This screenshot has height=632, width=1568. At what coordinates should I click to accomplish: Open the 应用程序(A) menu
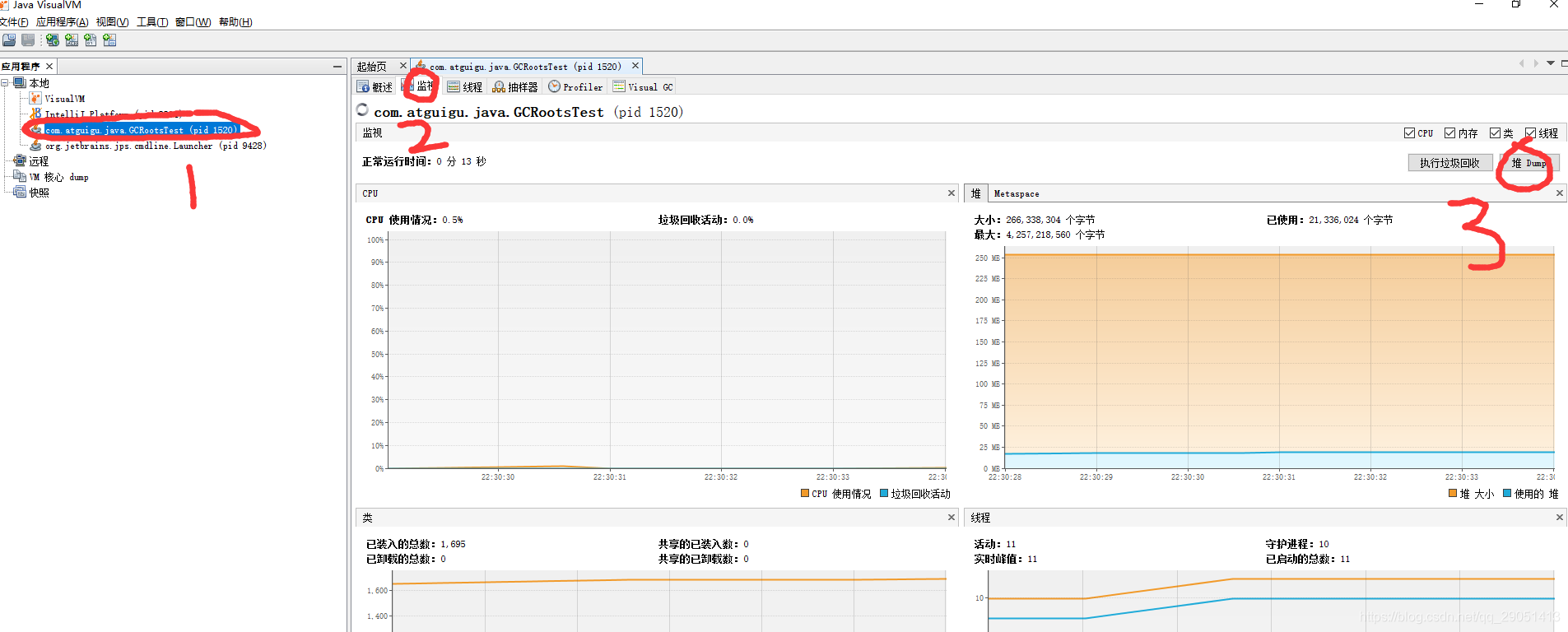click(62, 22)
